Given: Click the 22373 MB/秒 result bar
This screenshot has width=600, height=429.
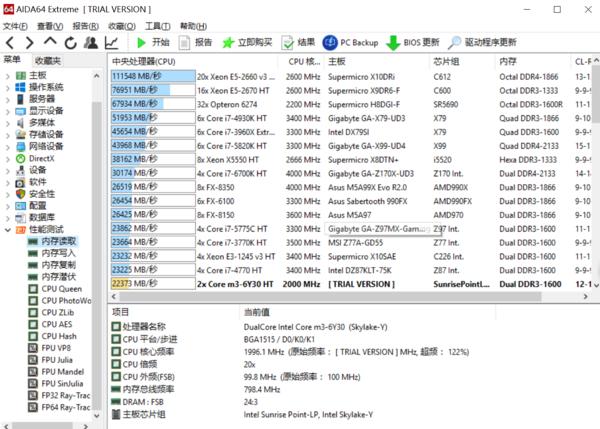Looking at the screenshot, I should [x=153, y=284].
